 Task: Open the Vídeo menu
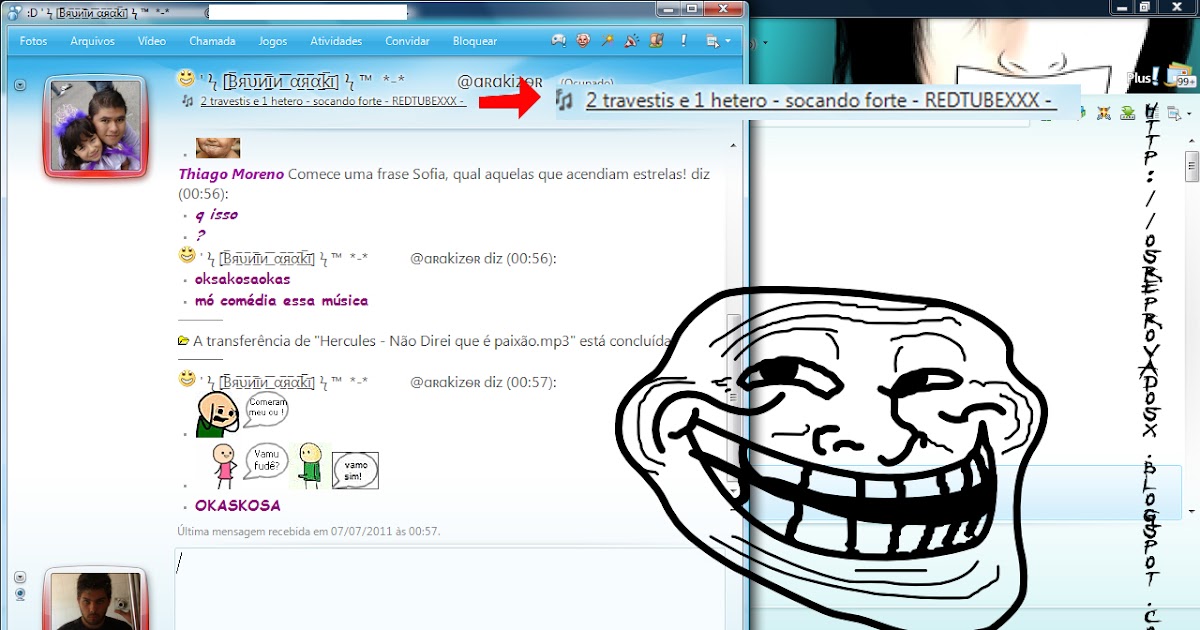pyautogui.click(x=152, y=41)
